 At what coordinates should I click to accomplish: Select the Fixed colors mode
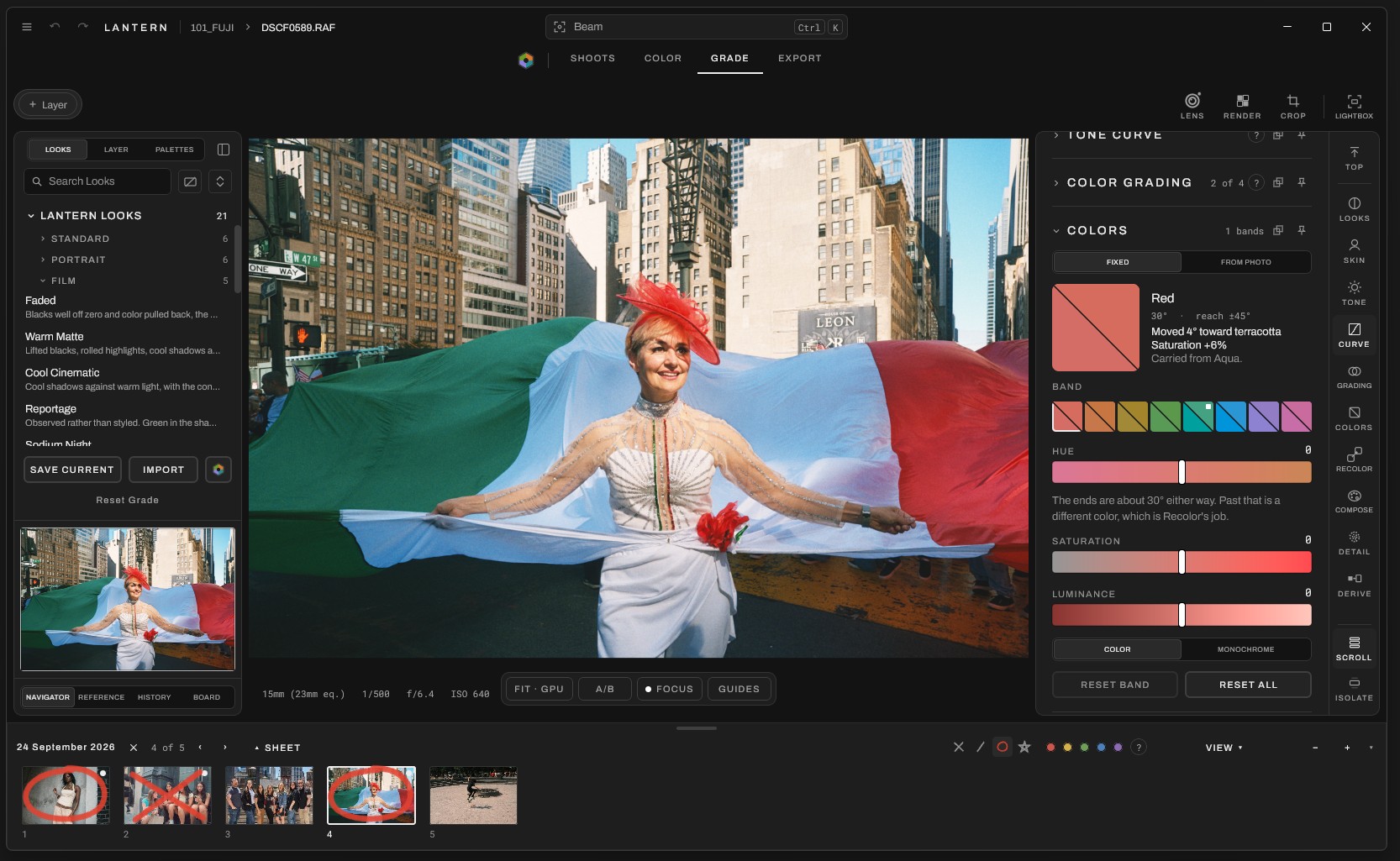(x=1118, y=262)
